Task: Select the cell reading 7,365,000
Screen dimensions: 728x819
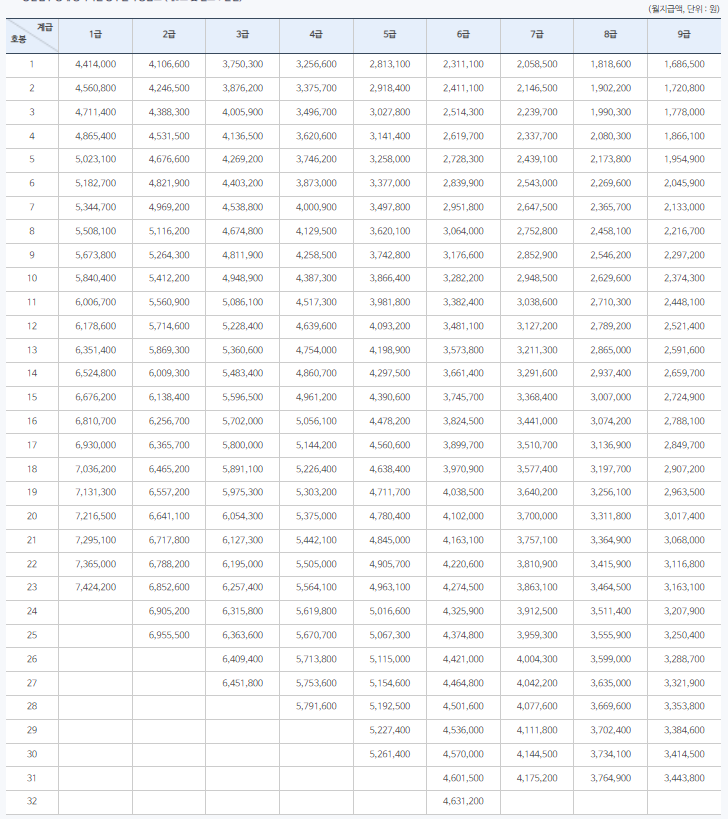Action: click(96, 564)
